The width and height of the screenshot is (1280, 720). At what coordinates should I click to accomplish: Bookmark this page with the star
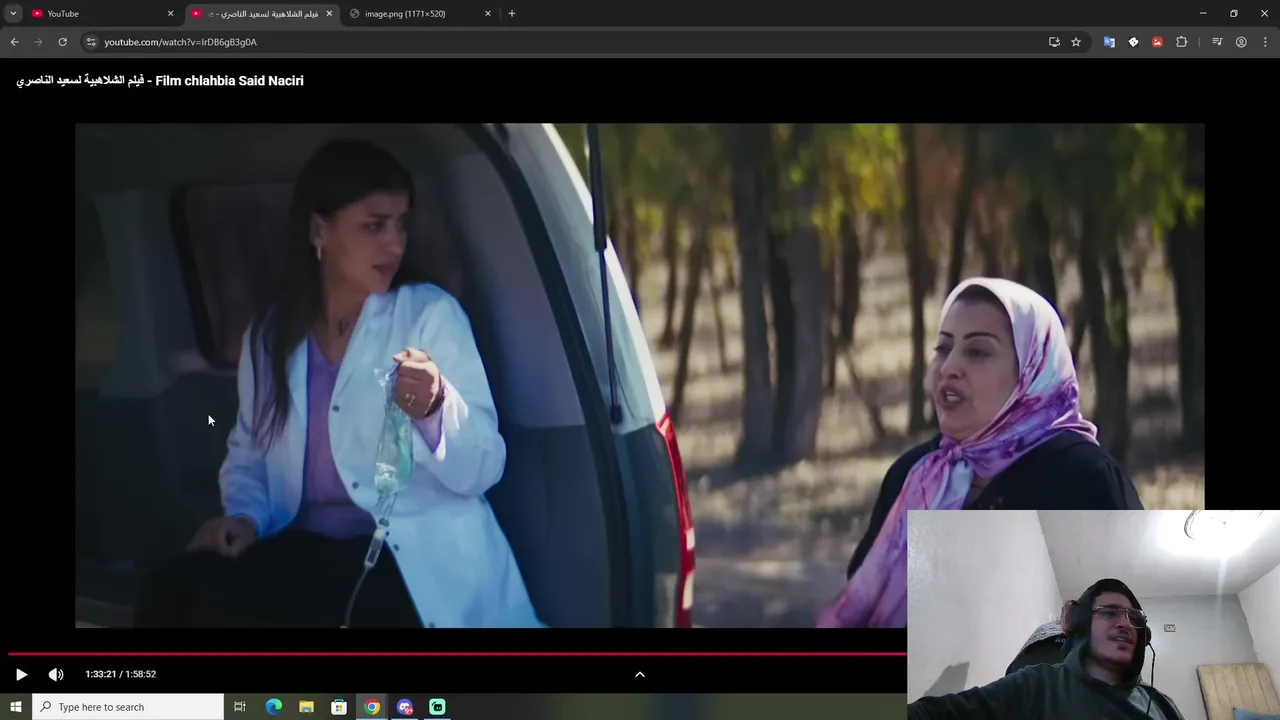point(1076,42)
